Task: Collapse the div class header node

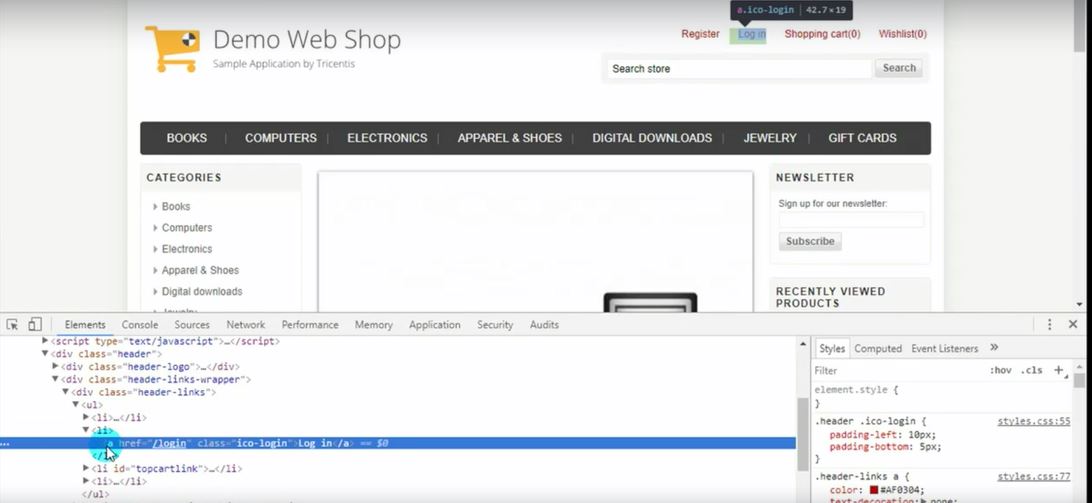Action: (45, 354)
